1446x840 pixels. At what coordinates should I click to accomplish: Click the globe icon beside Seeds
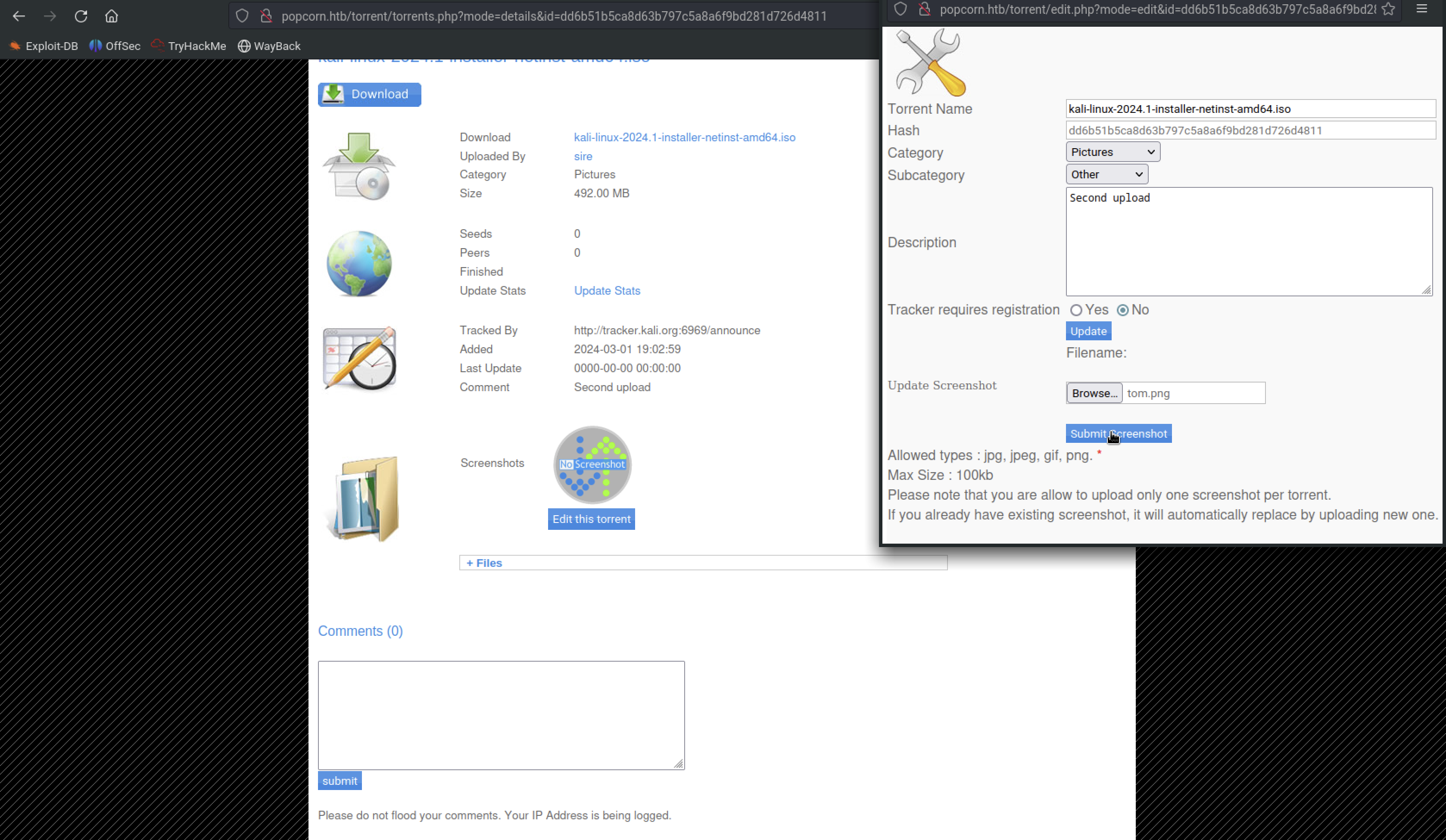[x=359, y=263]
